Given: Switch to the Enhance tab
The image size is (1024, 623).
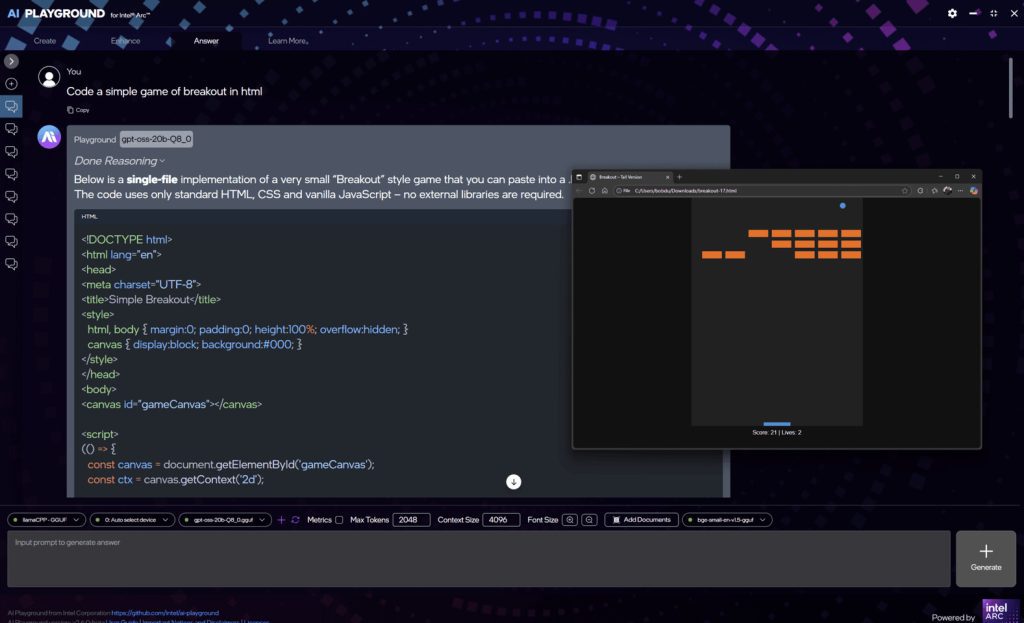Looking at the screenshot, I should [x=125, y=41].
